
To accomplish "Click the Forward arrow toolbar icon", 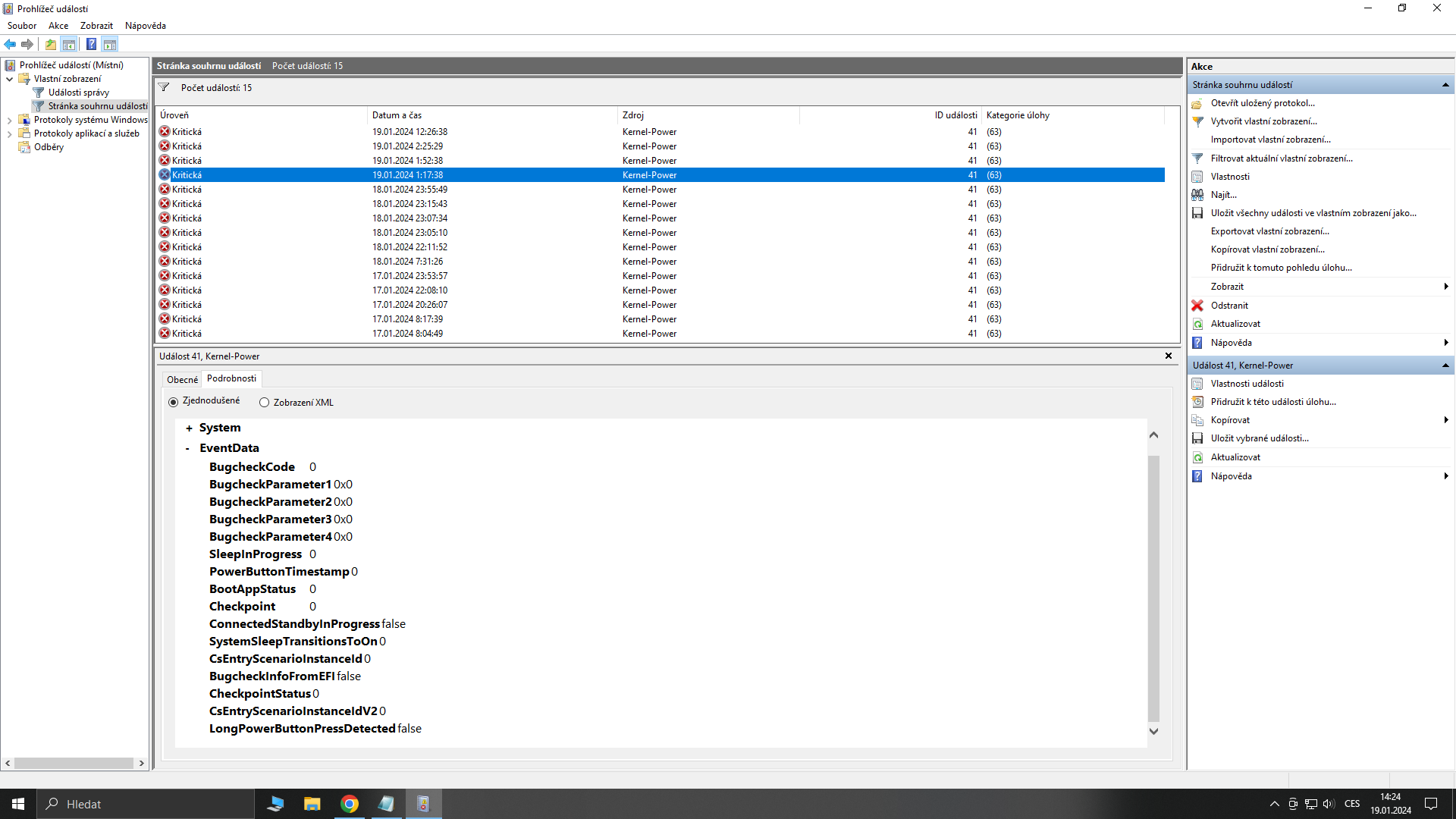I will pos(27,44).
